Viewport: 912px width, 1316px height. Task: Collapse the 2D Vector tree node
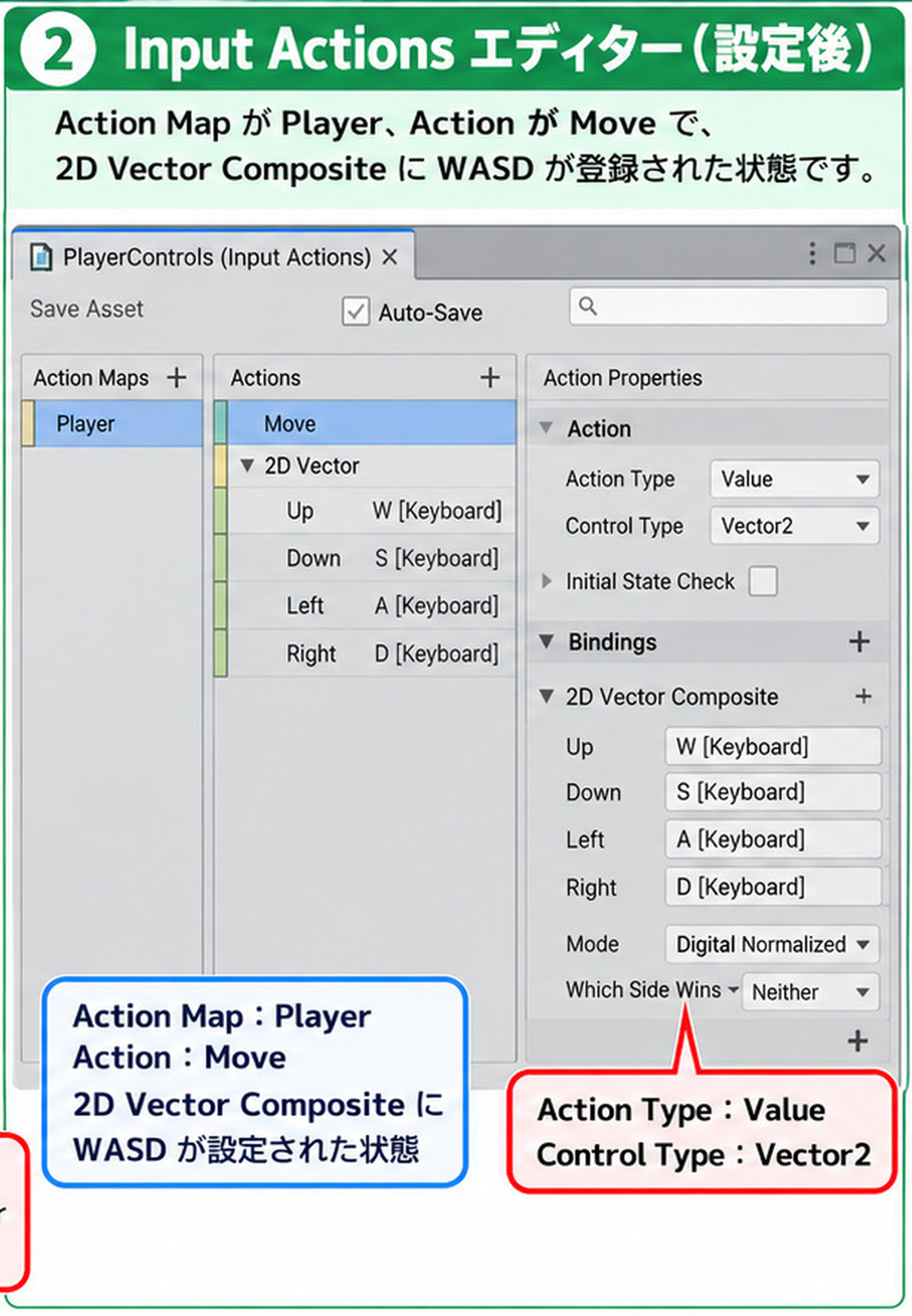point(247,465)
